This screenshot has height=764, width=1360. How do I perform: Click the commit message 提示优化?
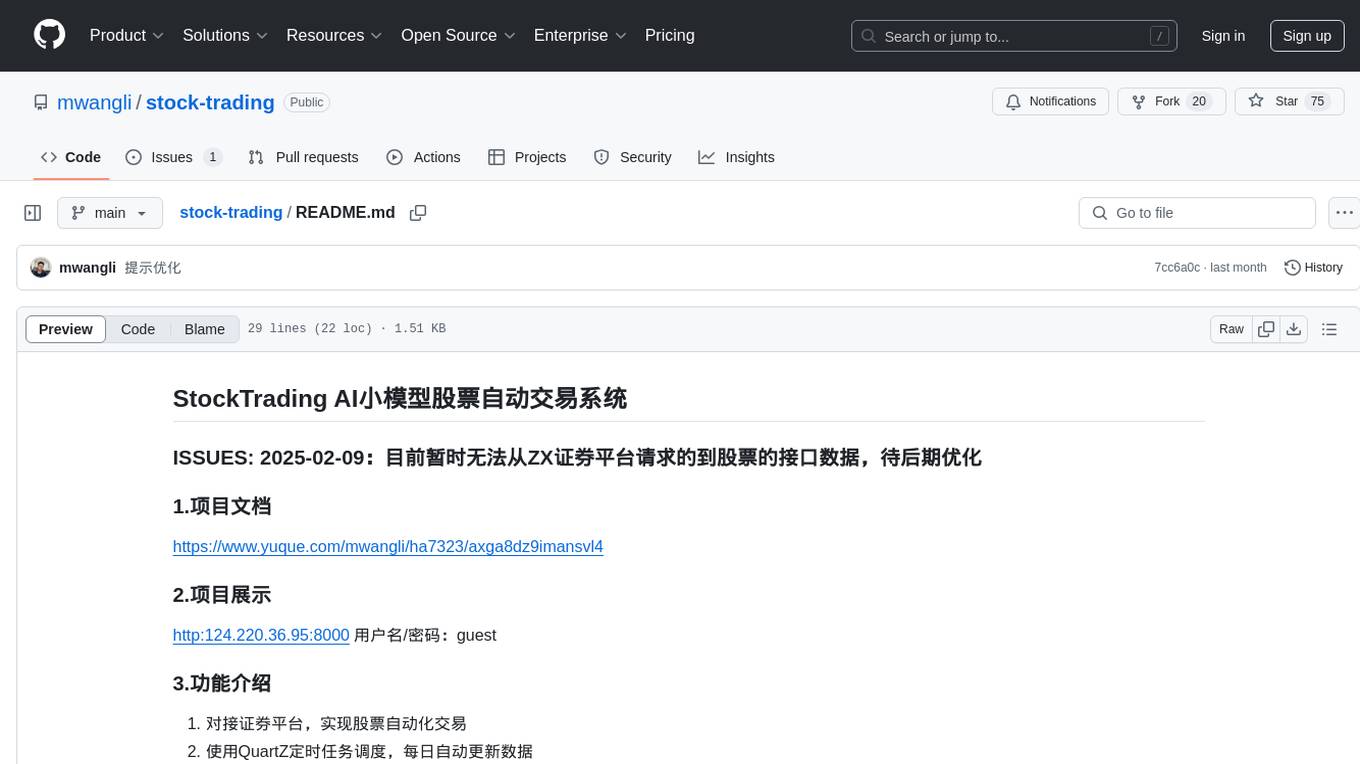[x=153, y=268]
